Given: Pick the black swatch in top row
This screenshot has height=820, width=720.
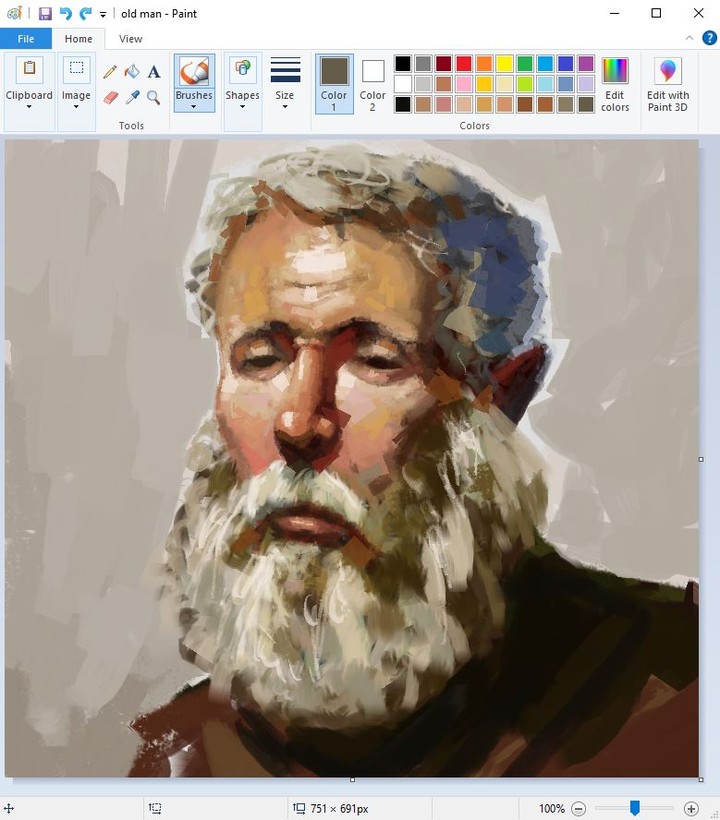Looking at the screenshot, I should coord(403,63).
